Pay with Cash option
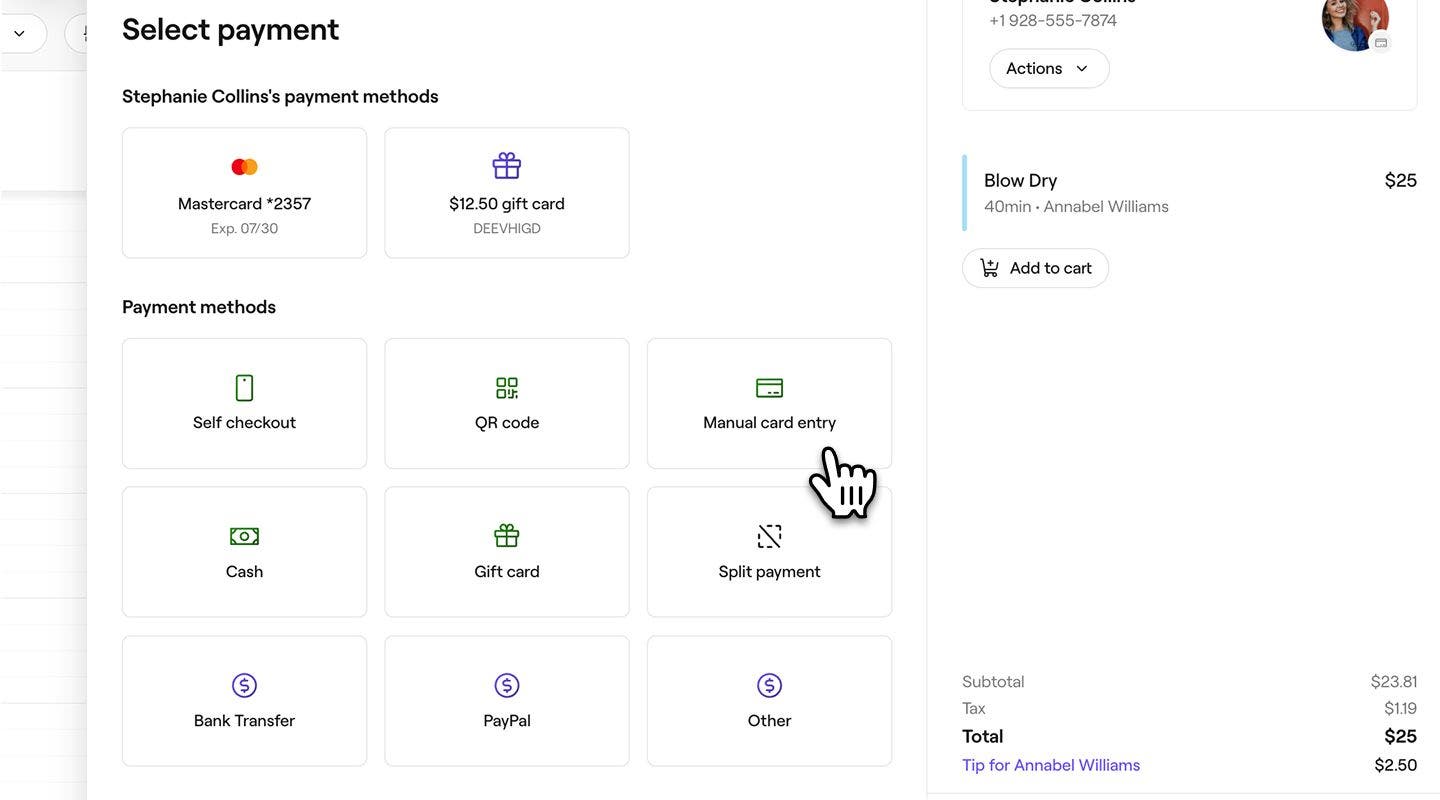The image size is (1440, 800). tap(244, 552)
